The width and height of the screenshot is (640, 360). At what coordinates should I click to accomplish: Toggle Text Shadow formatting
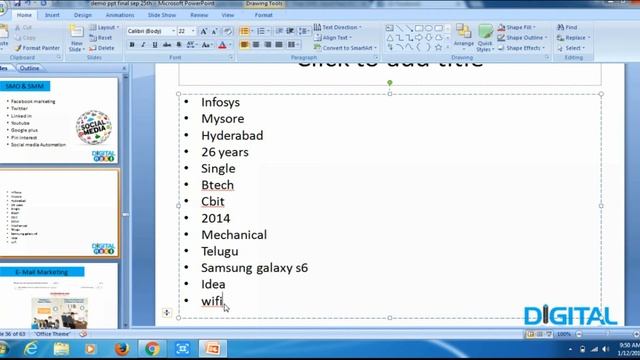pos(179,45)
